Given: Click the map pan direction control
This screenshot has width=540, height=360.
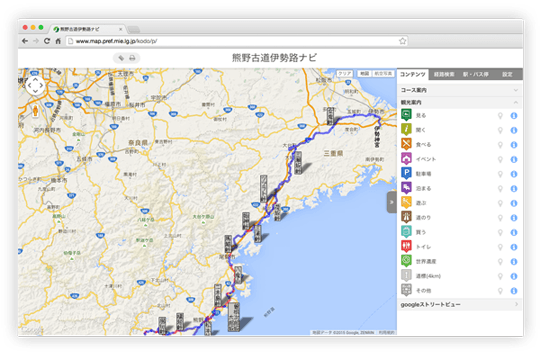Looking at the screenshot, I should pos(35,85).
